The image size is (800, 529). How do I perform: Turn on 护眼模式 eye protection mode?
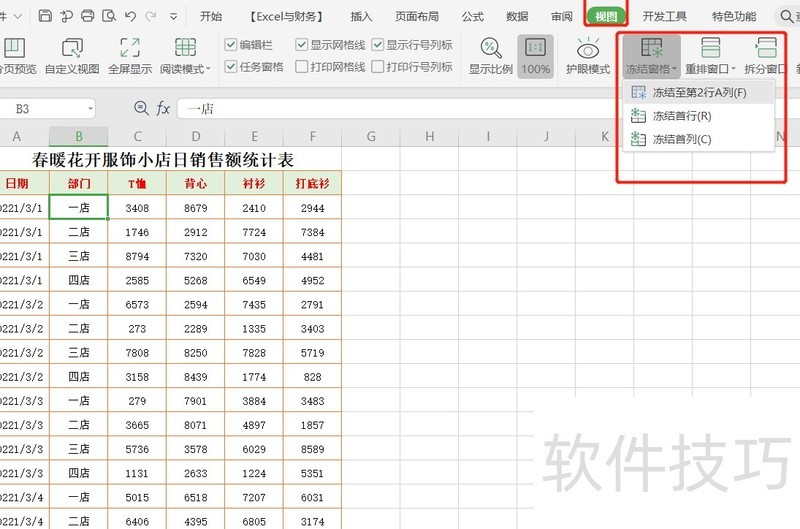pyautogui.click(x=588, y=56)
